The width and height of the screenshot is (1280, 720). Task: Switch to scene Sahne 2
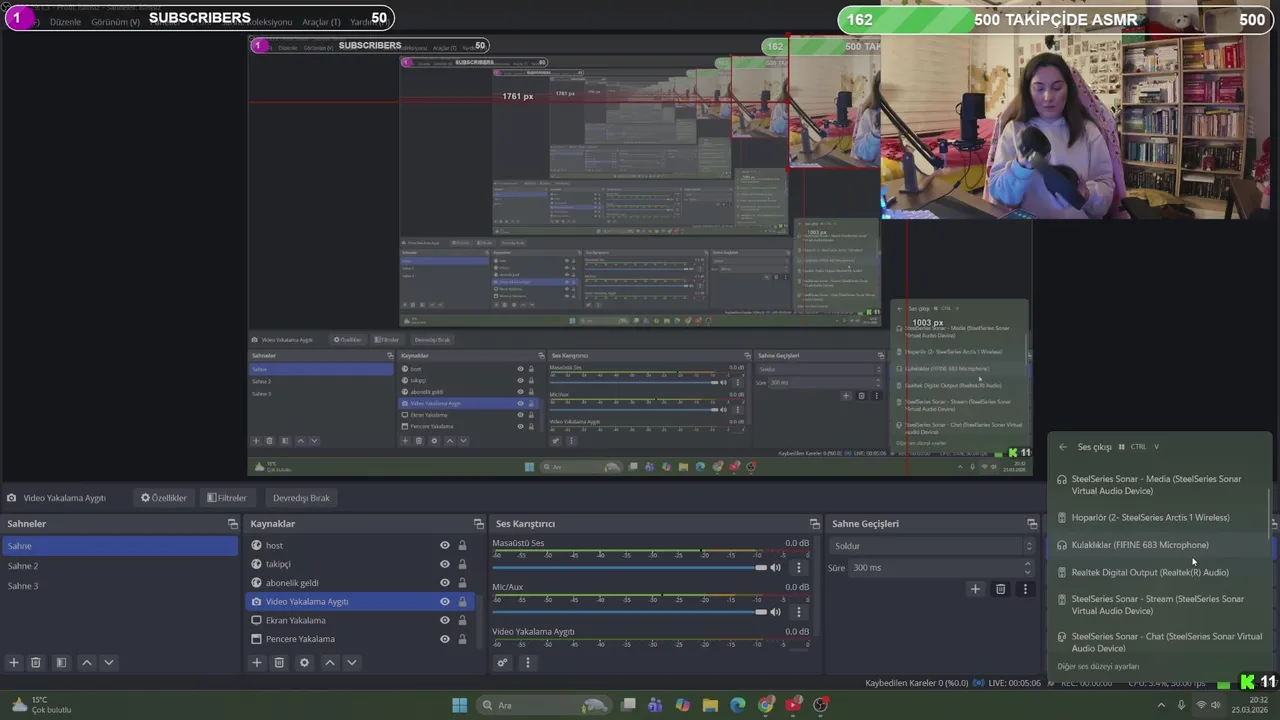click(x=120, y=566)
